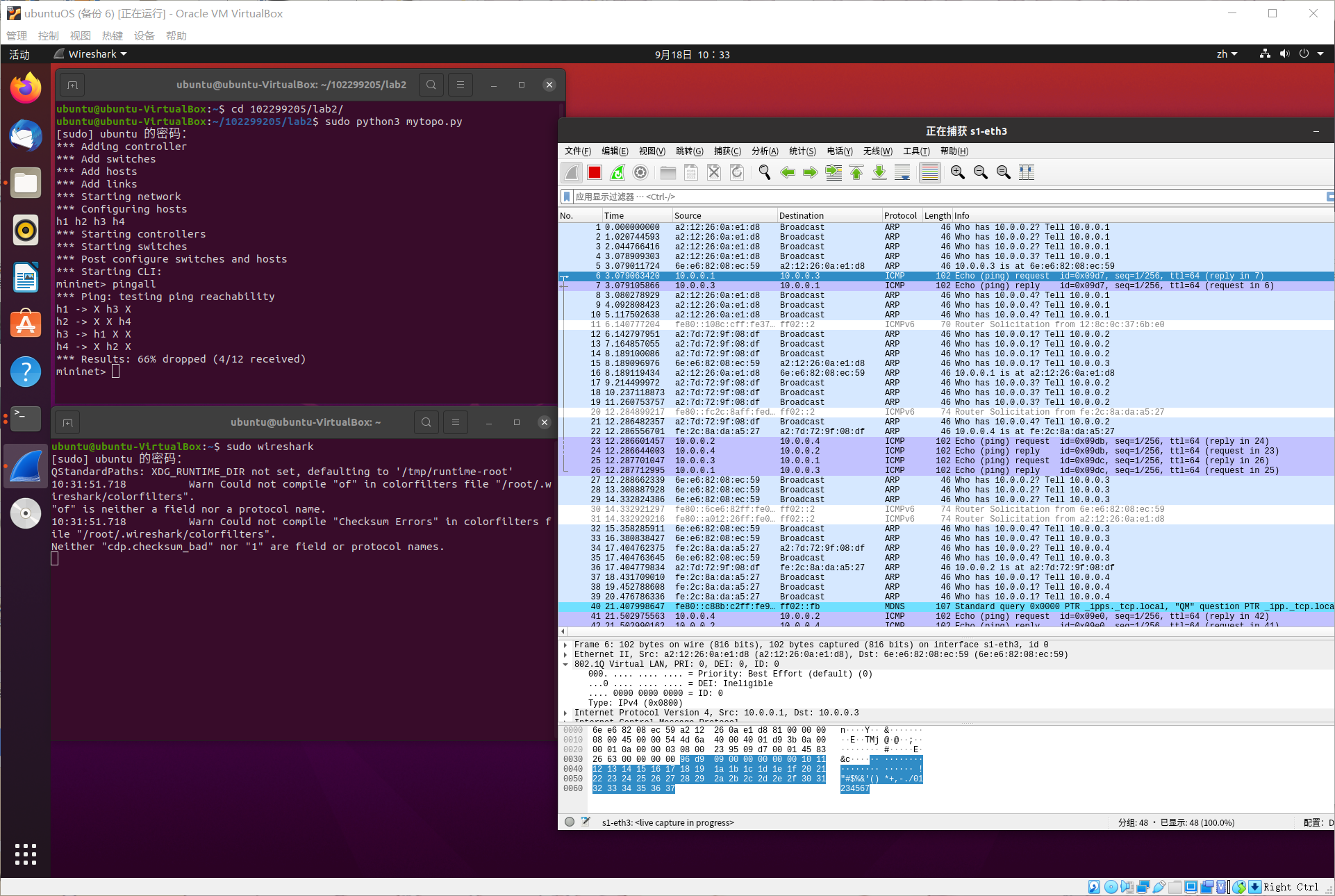Screen dimensions: 1335x896
Task: Click the start capture shark fin icon
Action: [x=572, y=172]
